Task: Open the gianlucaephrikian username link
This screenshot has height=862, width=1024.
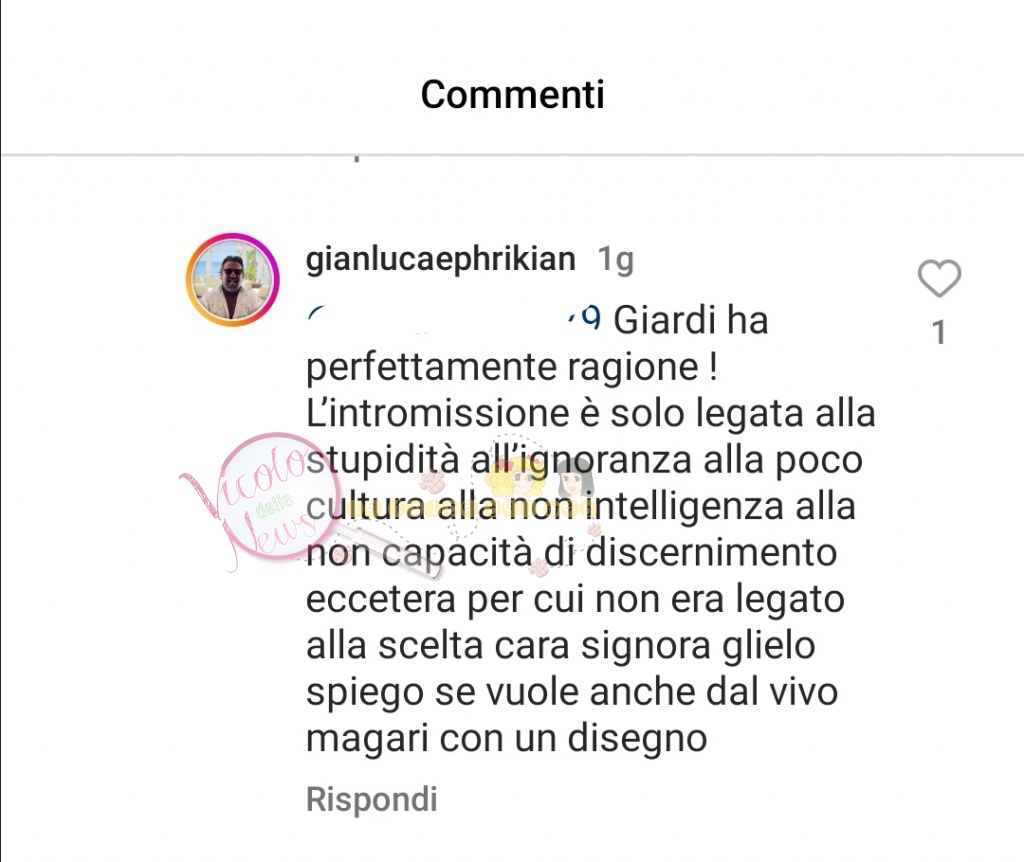Action: coord(441,259)
